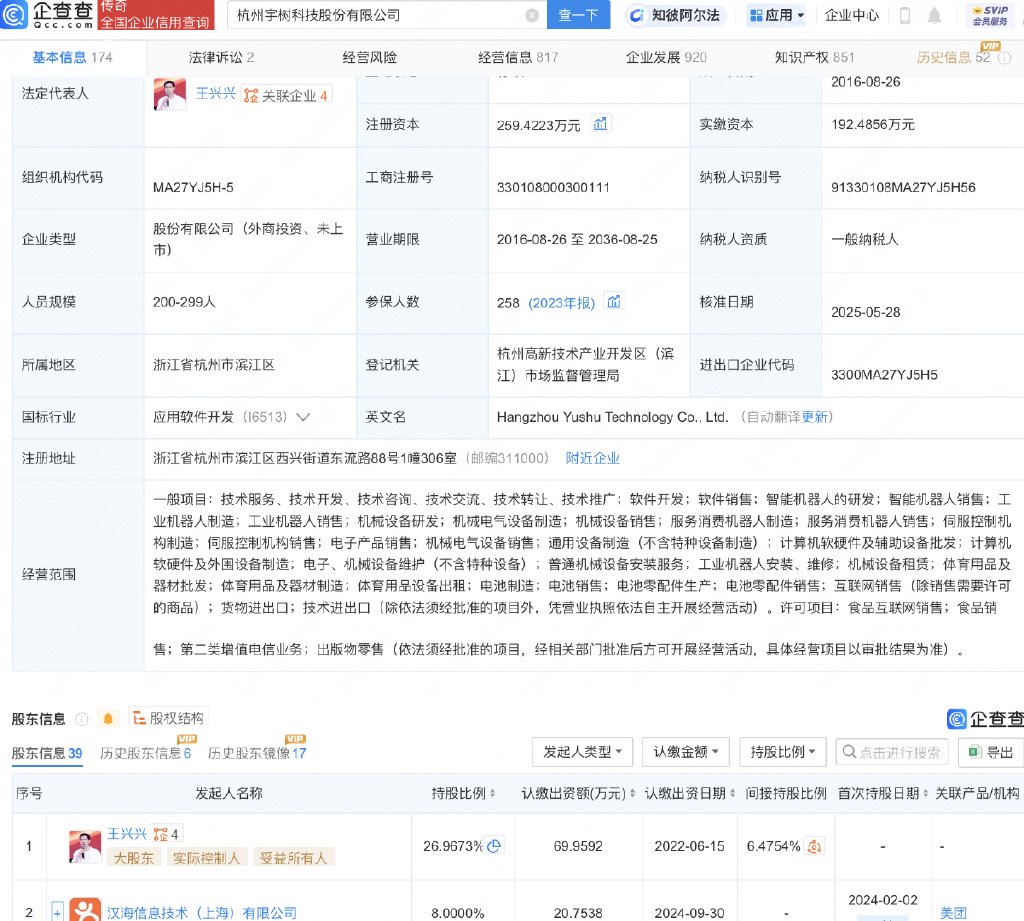Select 历史股东镜像 17 subtab
The image size is (1024, 921).
click(257, 753)
